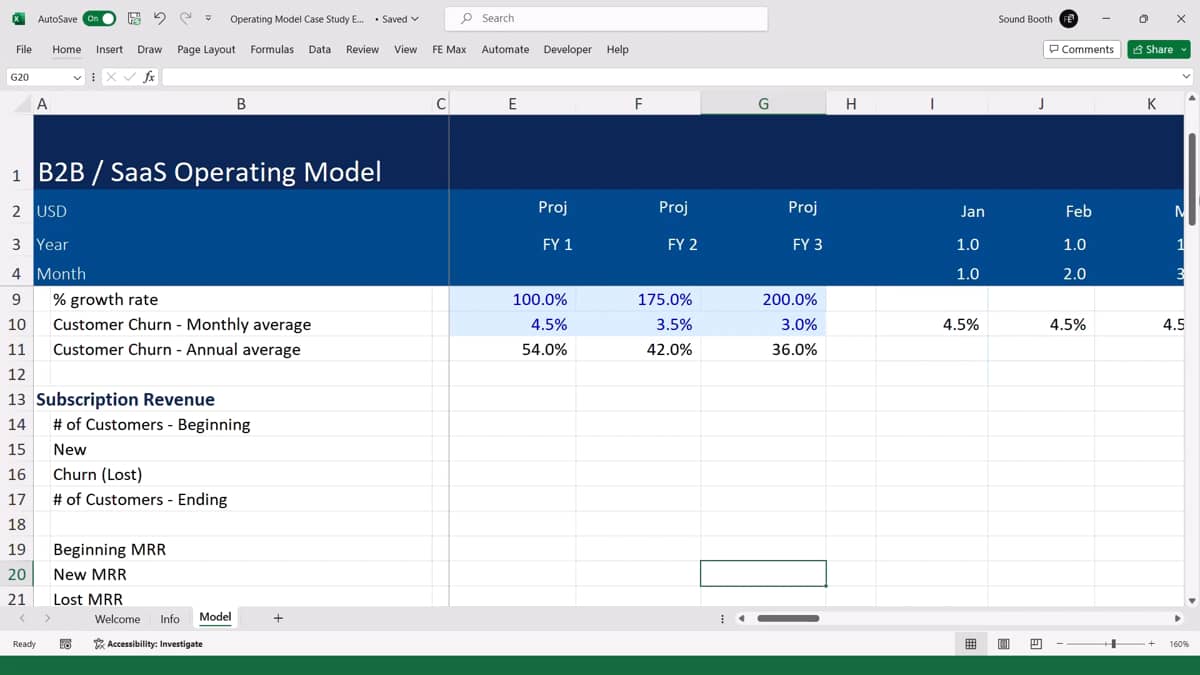Switch to the Welcome sheet tab
Screen dimensions: 1200x675
117,619
